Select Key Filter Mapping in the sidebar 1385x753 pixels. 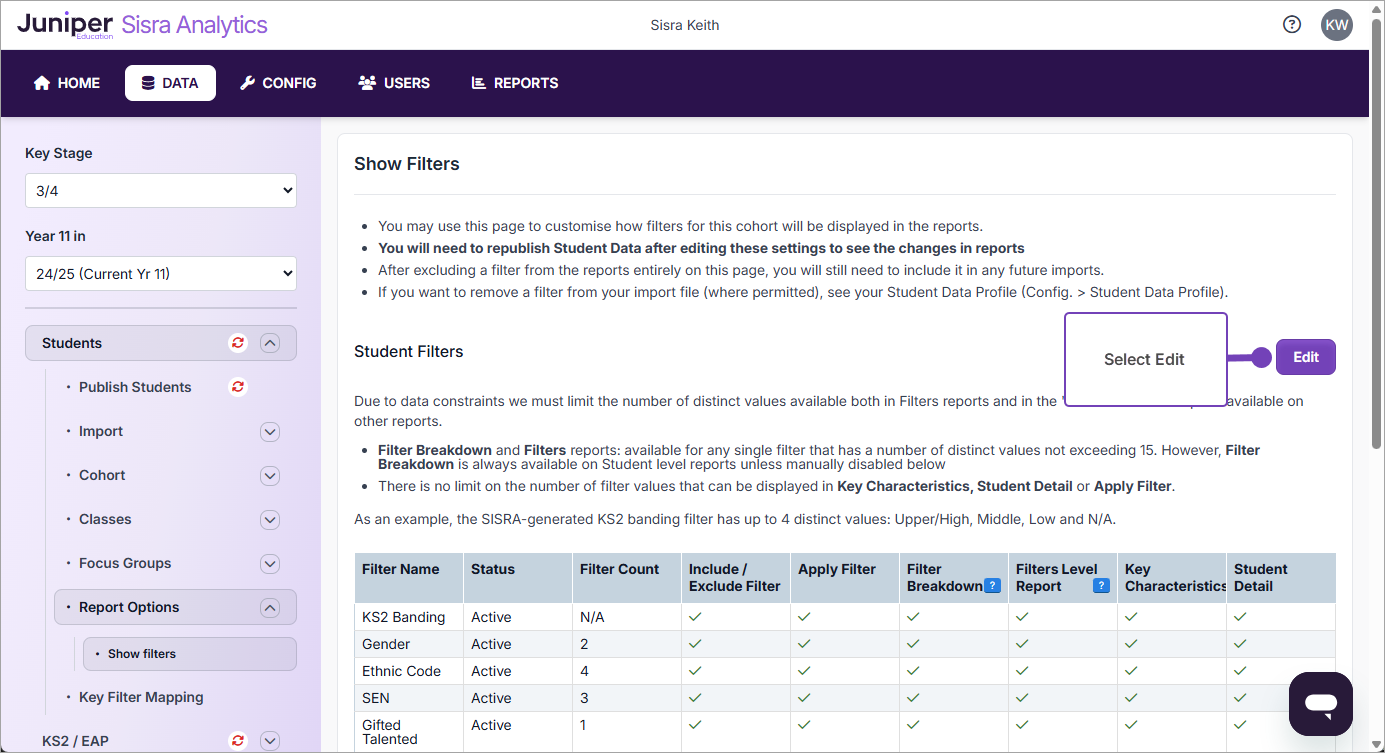[x=141, y=697]
